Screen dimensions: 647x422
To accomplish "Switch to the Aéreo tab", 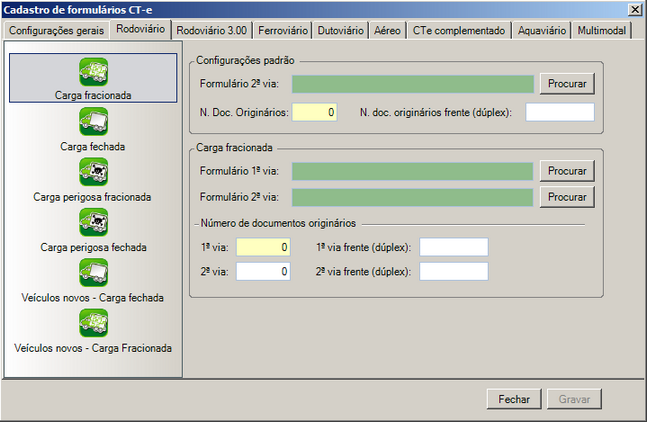I will 387,31.
